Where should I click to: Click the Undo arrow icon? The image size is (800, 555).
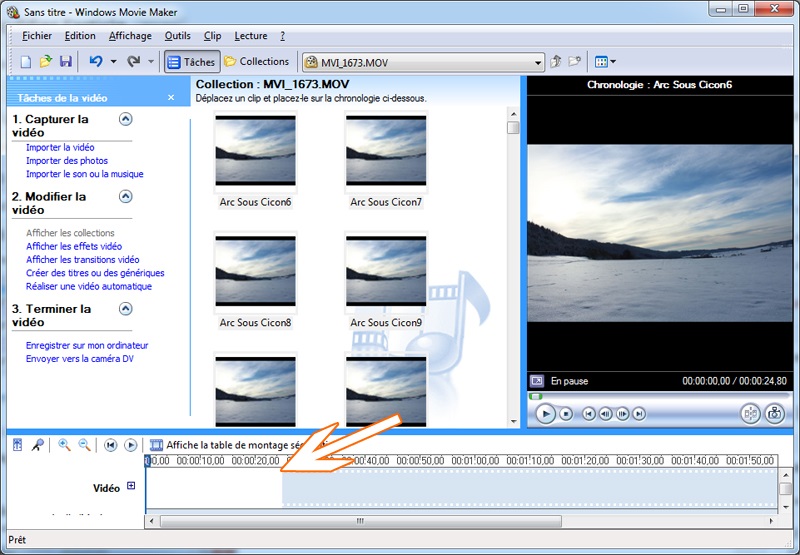[x=96, y=62]
